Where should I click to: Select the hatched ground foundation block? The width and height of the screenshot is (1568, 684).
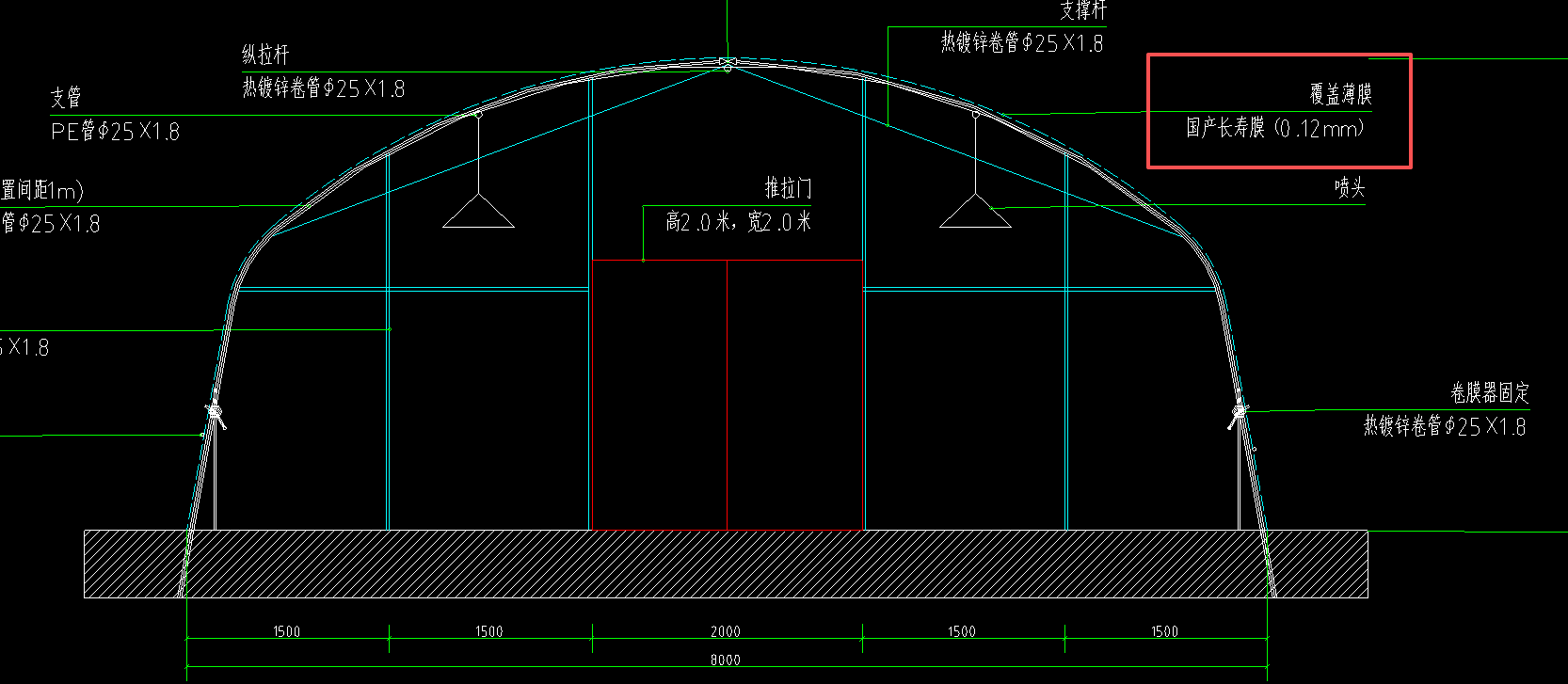pyautogui.click(x=726, y=564)
